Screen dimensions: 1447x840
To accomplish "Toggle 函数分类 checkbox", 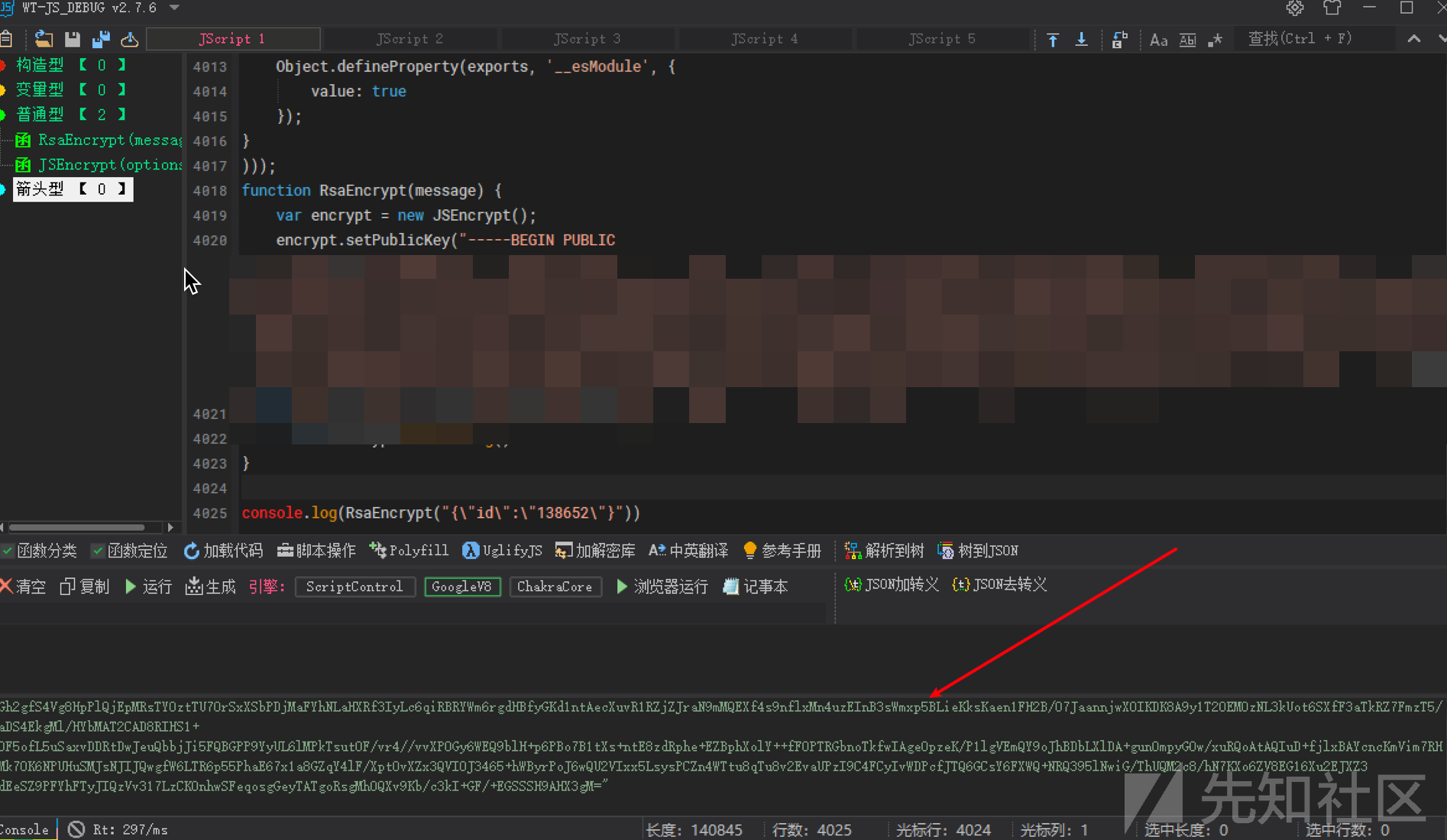I will [40, 551].
